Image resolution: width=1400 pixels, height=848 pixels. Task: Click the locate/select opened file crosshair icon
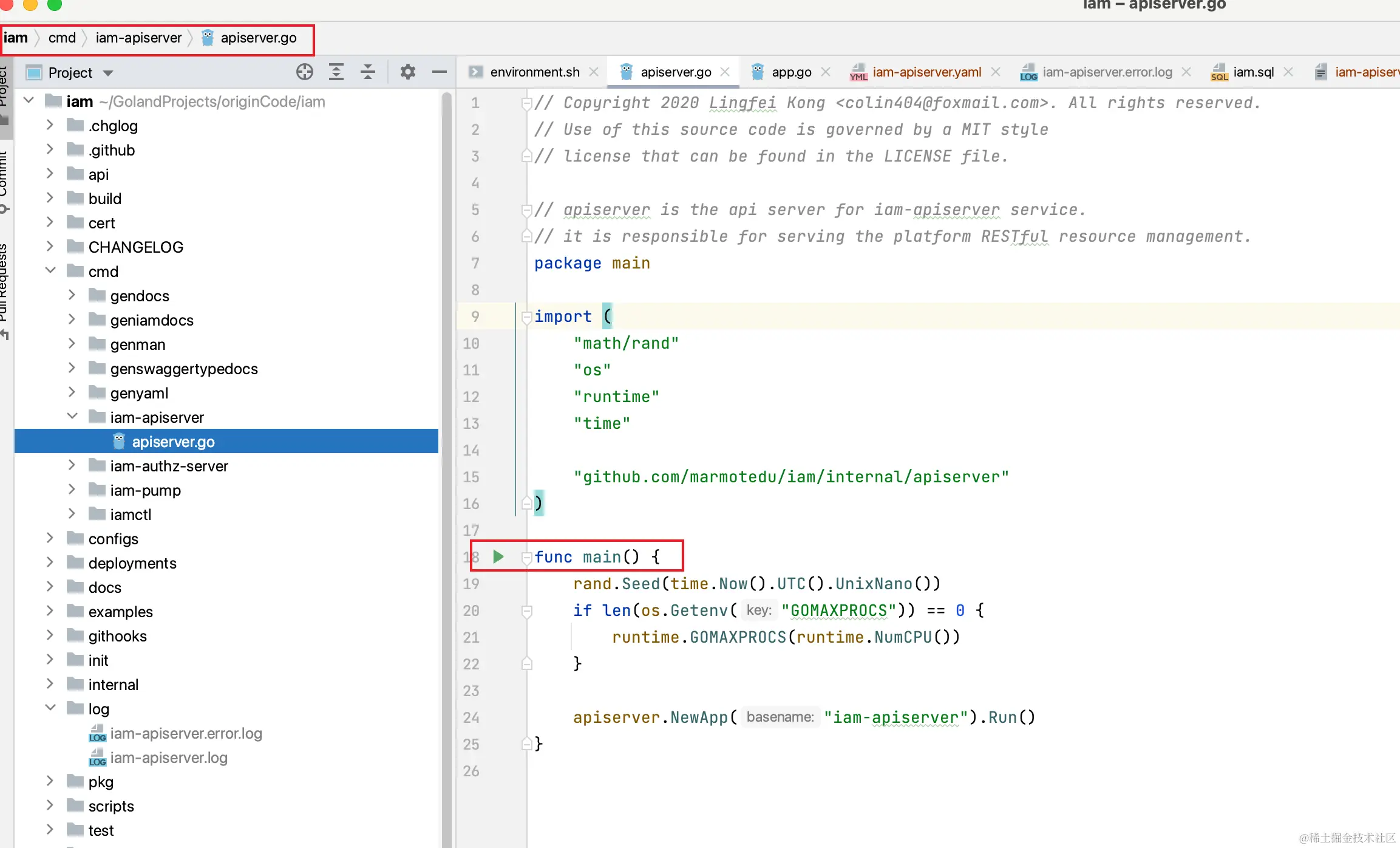pos(305,72)
